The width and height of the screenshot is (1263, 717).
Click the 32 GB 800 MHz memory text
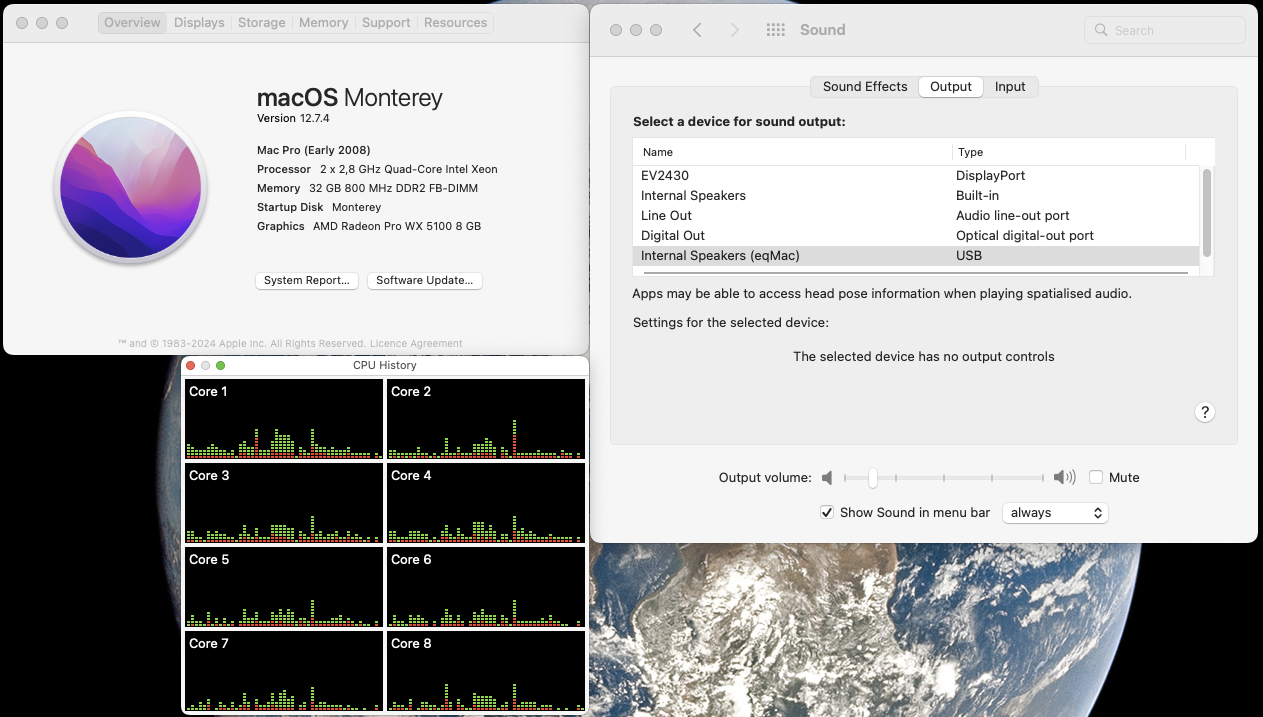394,188
